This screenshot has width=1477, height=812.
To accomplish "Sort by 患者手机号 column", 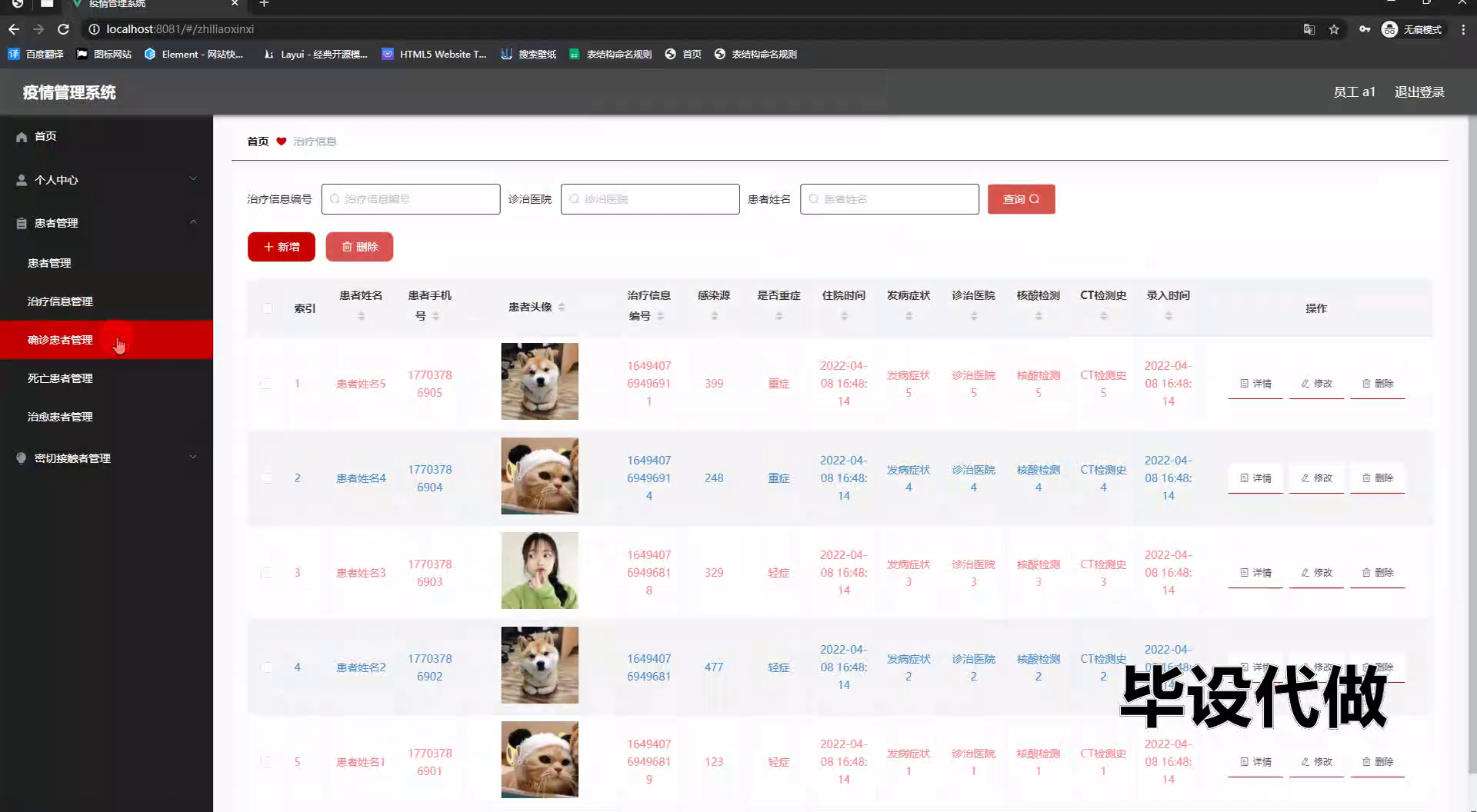I will [x=435, y=316].
